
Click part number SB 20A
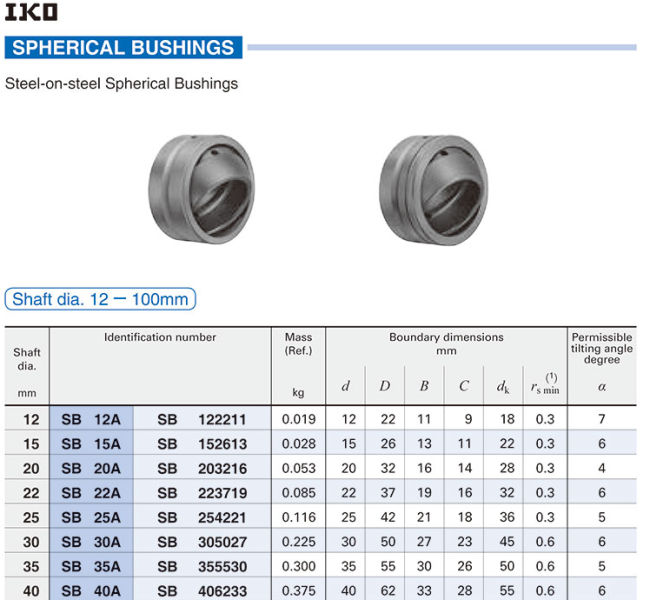pyautogui.click(x=91, y=468)
